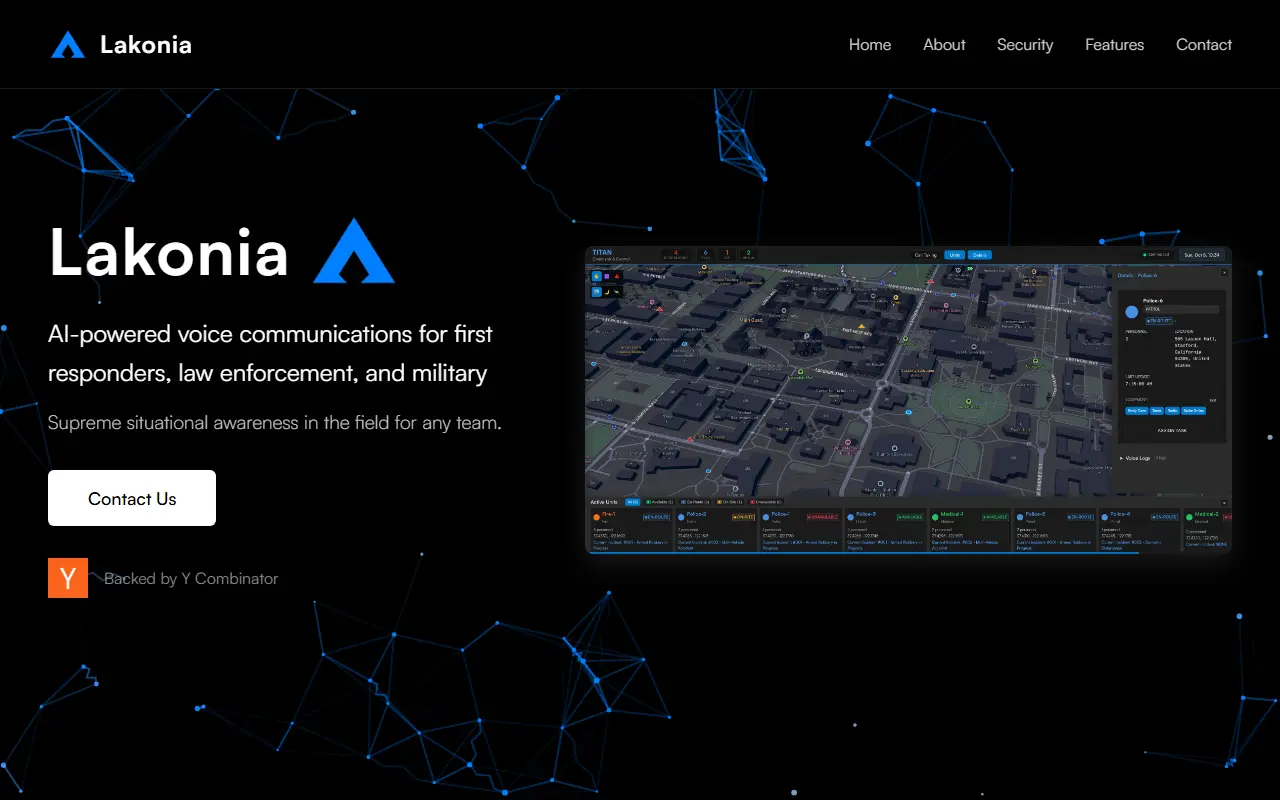Click the UNAVAILABLE badge on Police-1
The width and height of the screenshot is (1280, 800).
pyautogui.click(x=824, y=517)
